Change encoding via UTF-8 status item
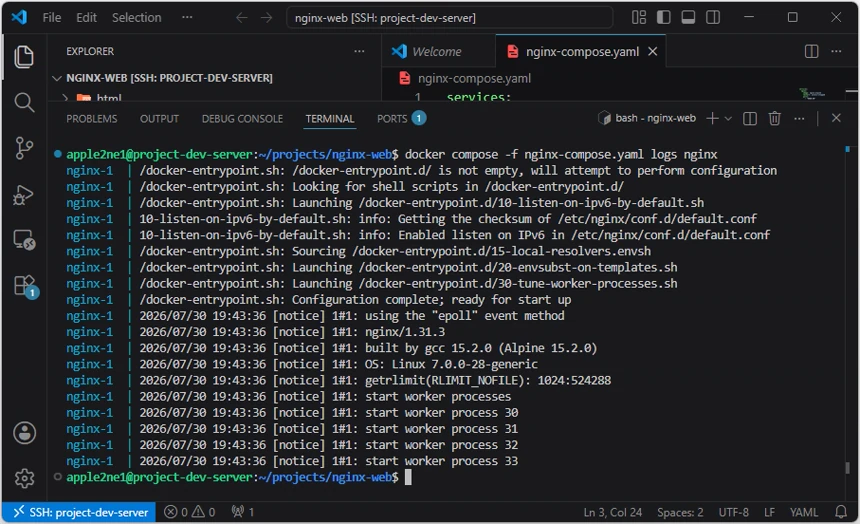 733,512
